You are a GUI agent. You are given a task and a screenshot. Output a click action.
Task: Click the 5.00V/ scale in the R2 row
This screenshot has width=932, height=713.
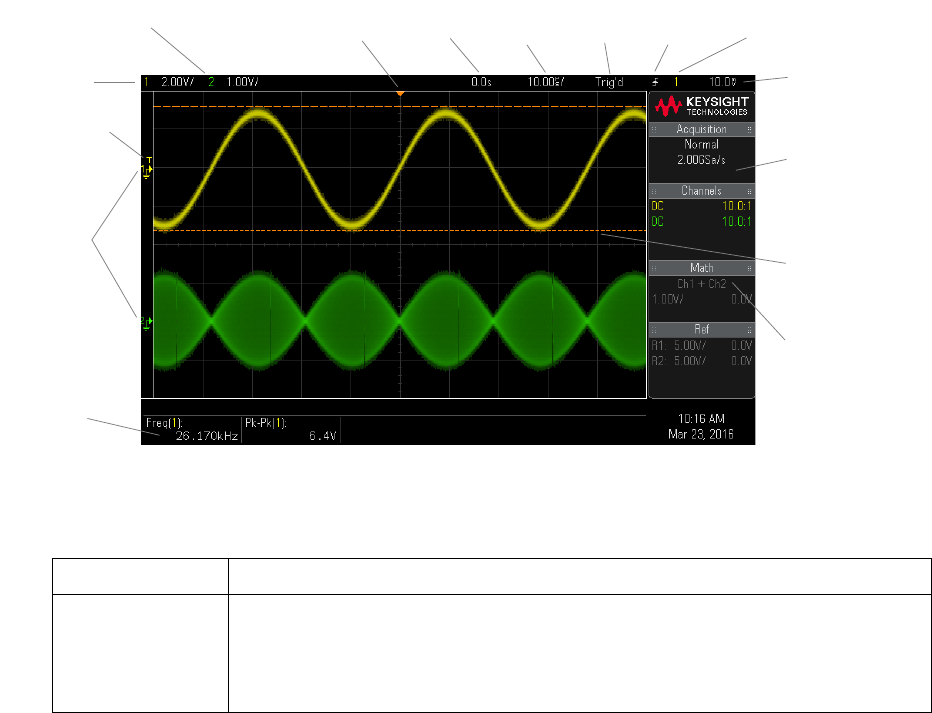pyautogui.click(x=690, y=361)
